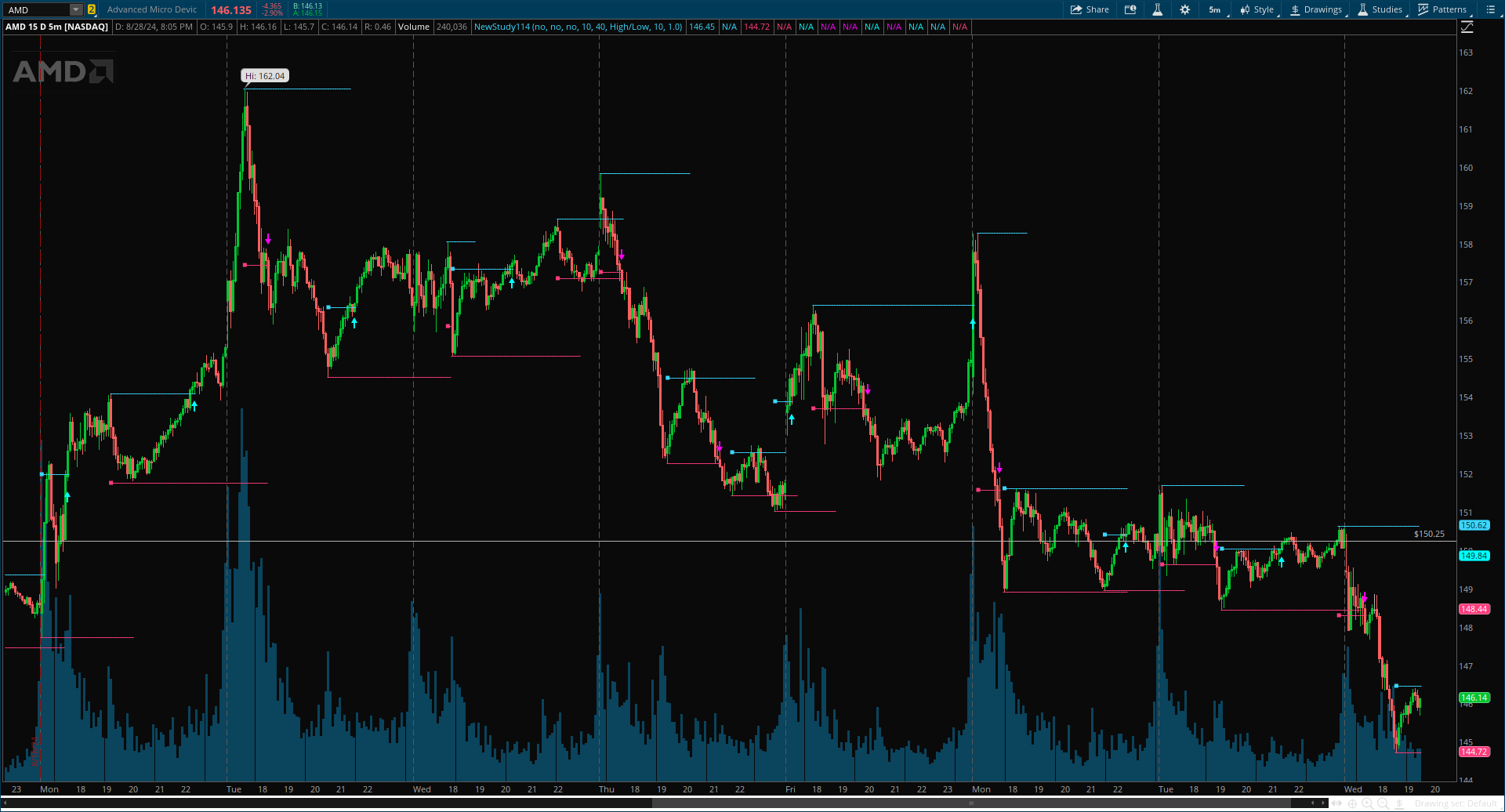Click the C: 146.14 close value
Screen dimensions: 1505x812
[339, 27]
